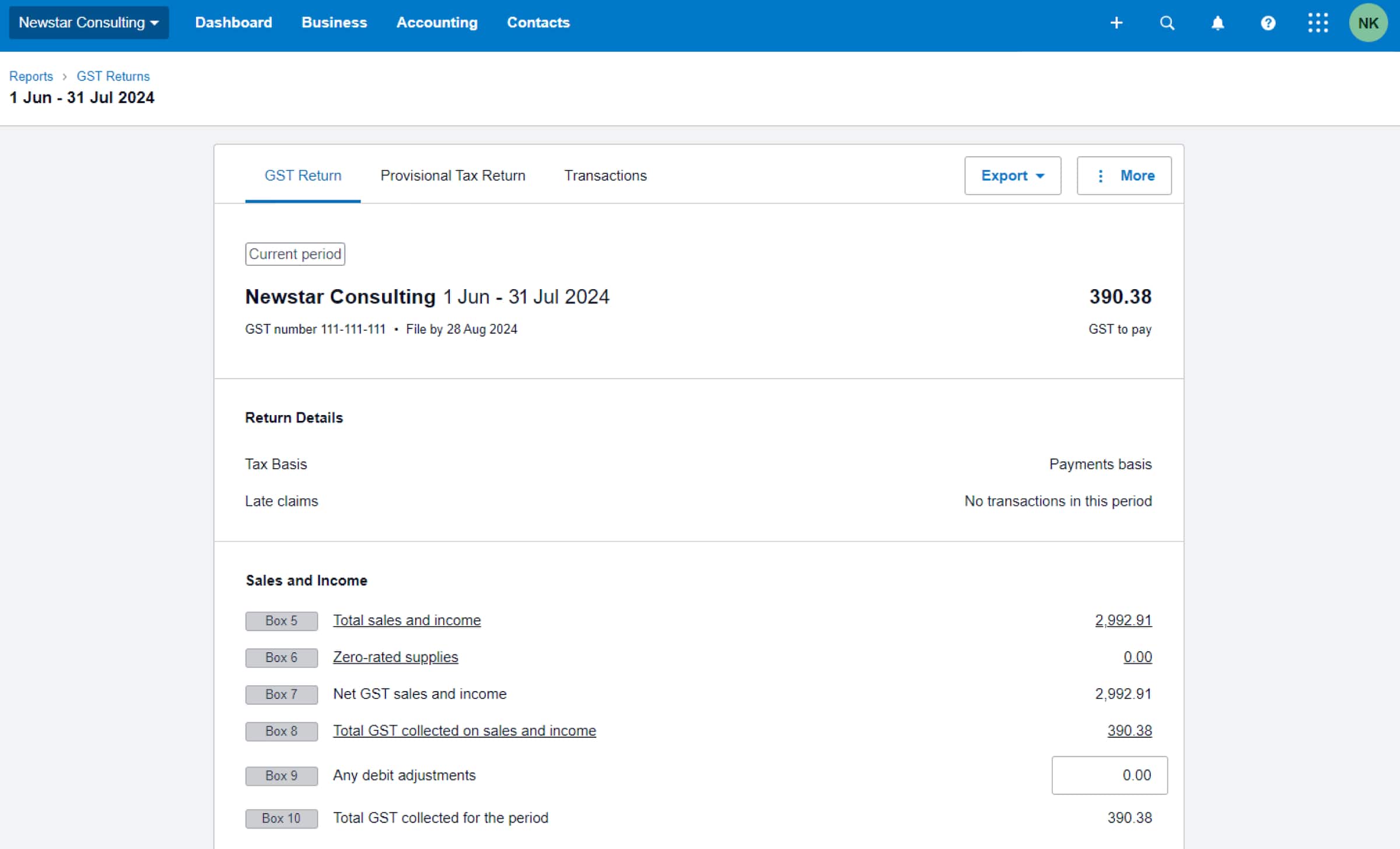This screenshot has width=1400, height=849.
Task: Go back via the Reports breadcrumb
Action: pos(31,76)
